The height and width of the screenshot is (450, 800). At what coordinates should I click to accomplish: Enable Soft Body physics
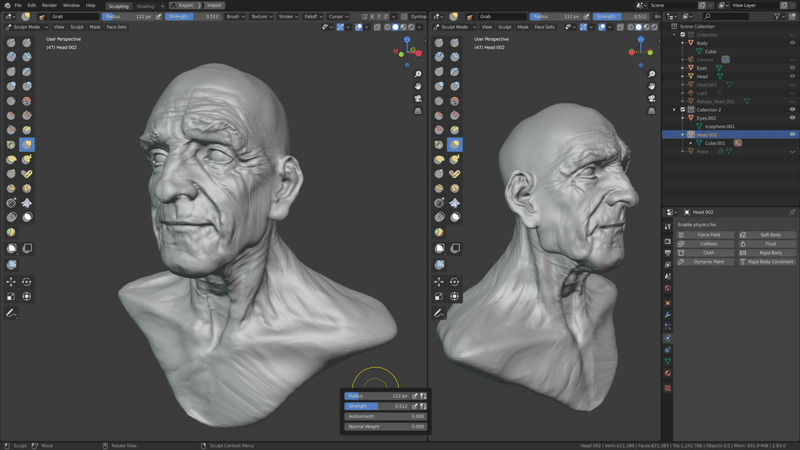(767, 235)
